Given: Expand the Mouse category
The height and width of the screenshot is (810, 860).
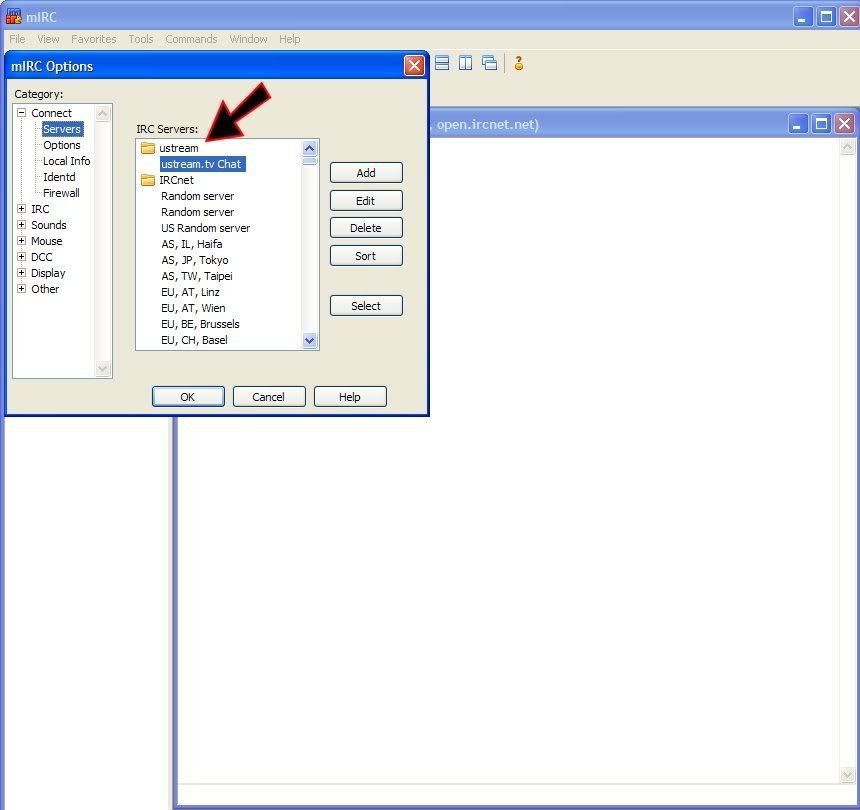Looking at the screenshot, I should point(21,241).
